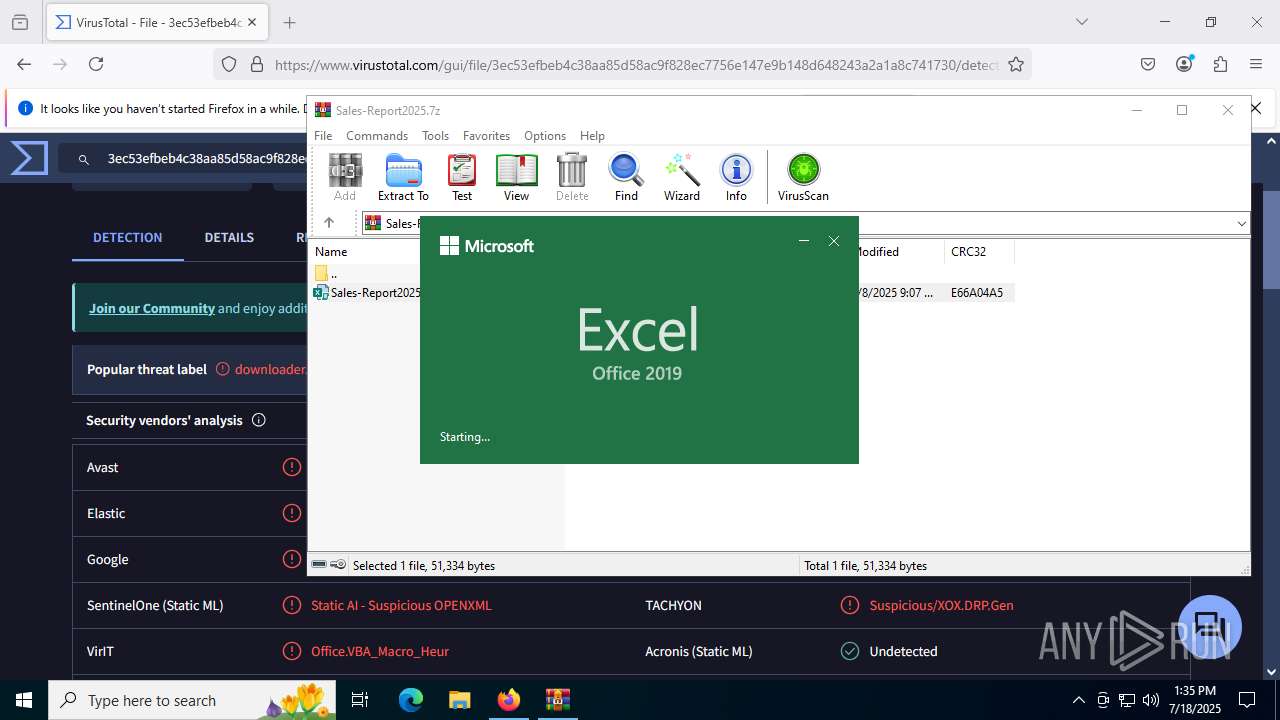This screenshot has width=1280, height=720.
Task: Click the Office.VBA_Macro_Heur detection text
Action: 380,651
